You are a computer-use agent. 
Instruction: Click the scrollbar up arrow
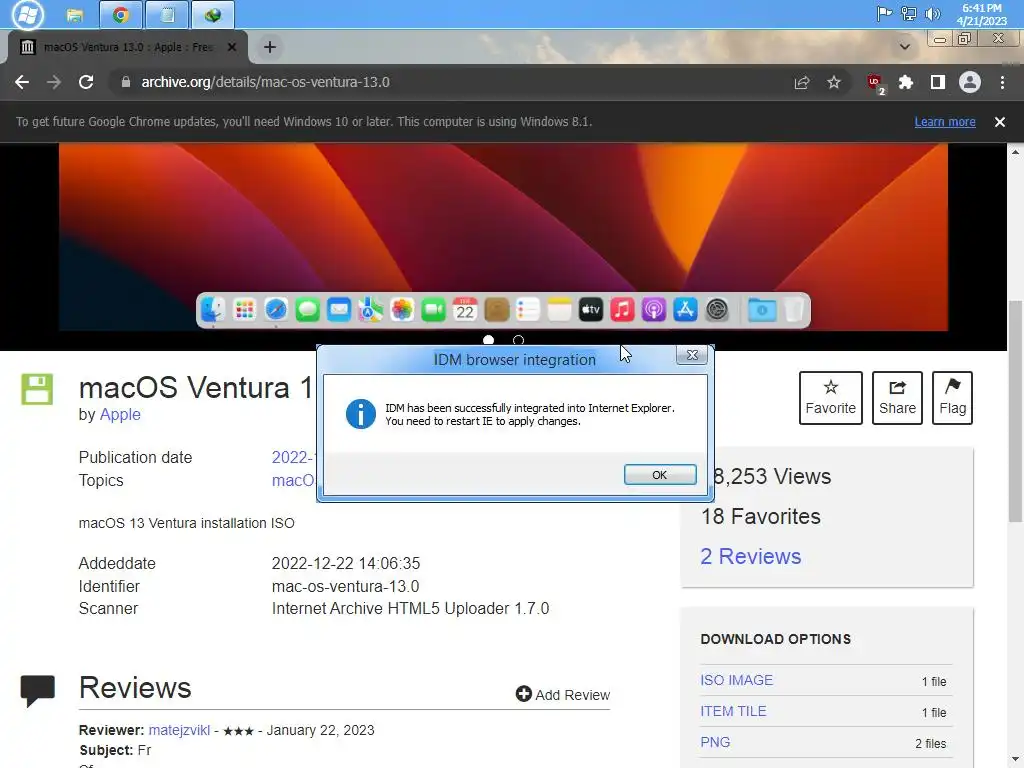coord(1016,152)
